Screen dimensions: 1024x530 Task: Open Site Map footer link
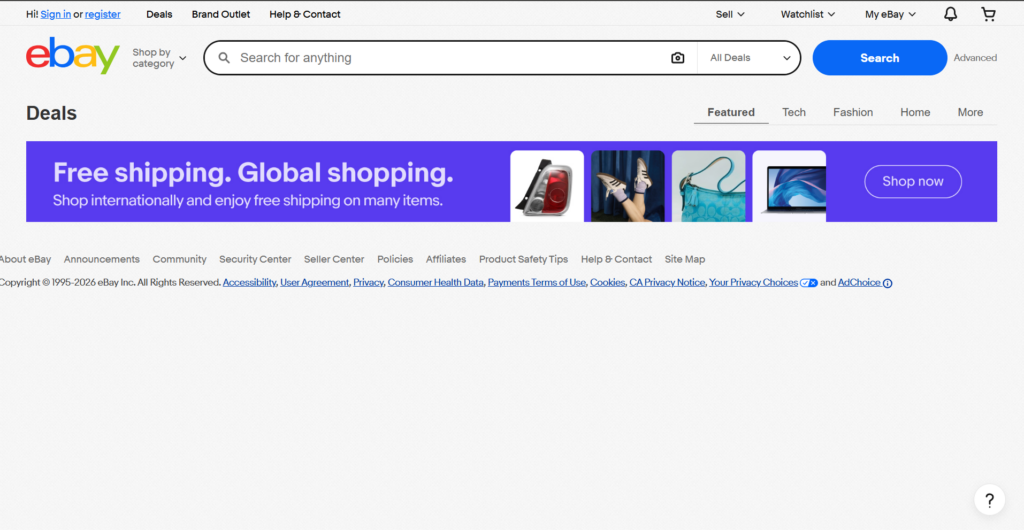tap(684, 259)
